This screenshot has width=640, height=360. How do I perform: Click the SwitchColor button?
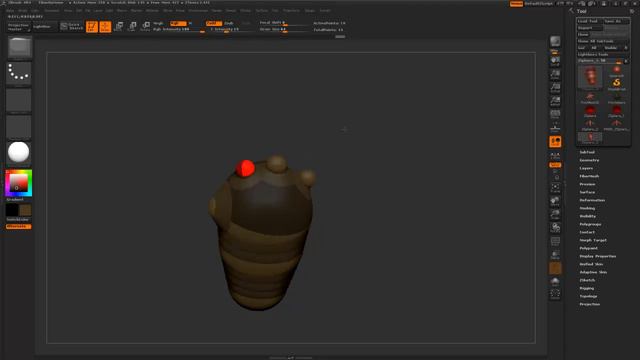pos(18,220)
